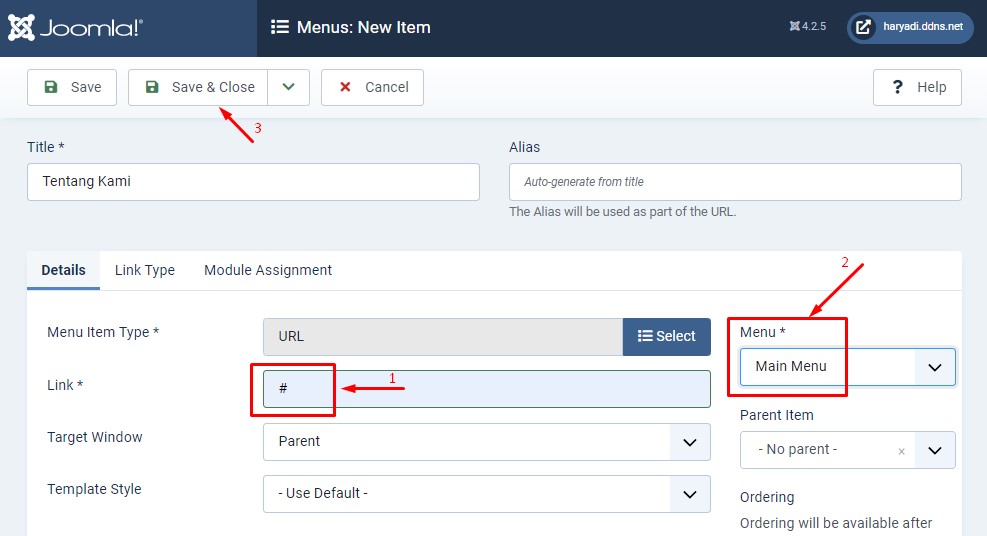Click the Save button

coord(72,87)
